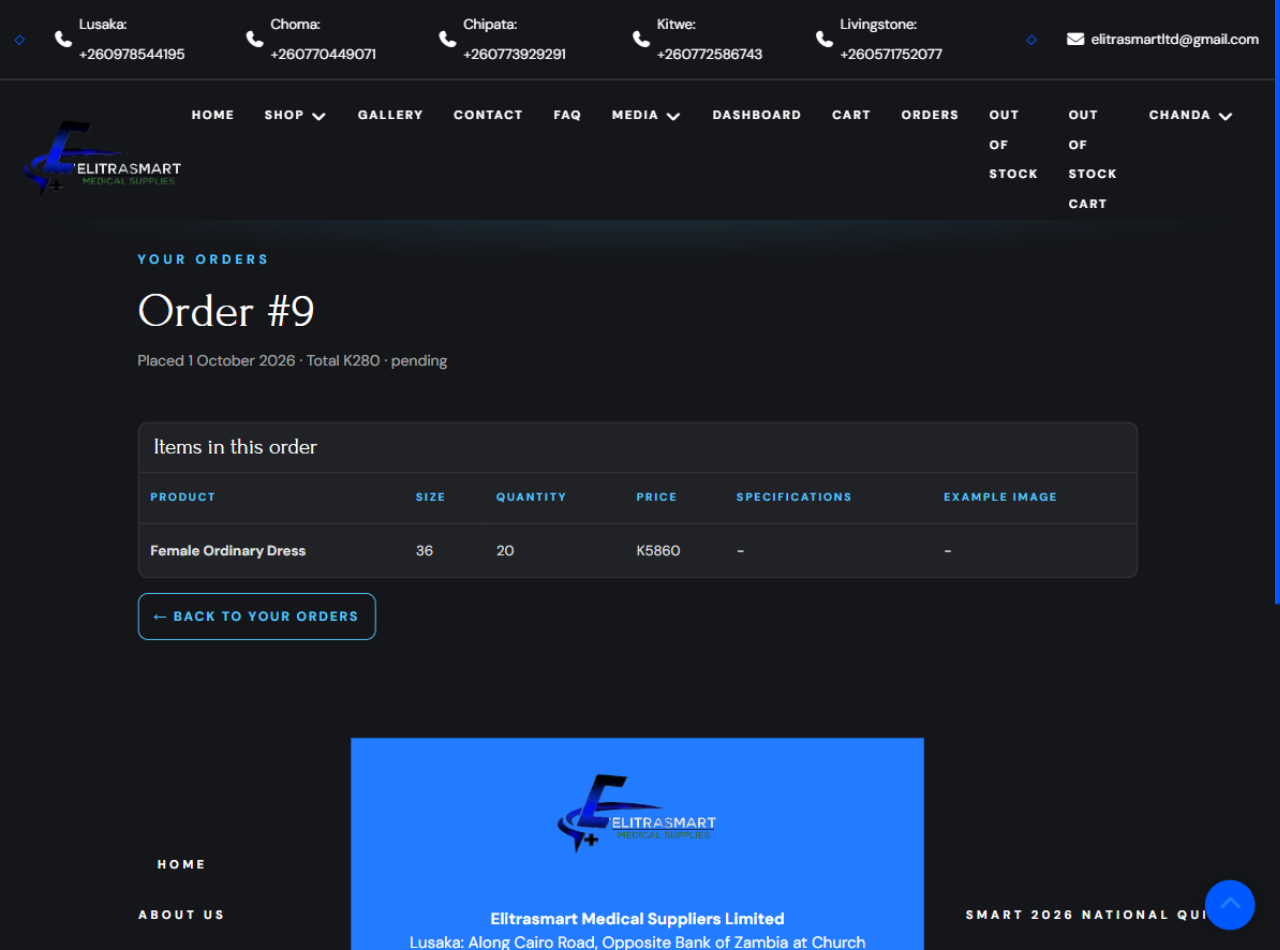The image size is (1280, 950).
Task: Open the Dashboard menu item
Action: click(x=757, y=115)
